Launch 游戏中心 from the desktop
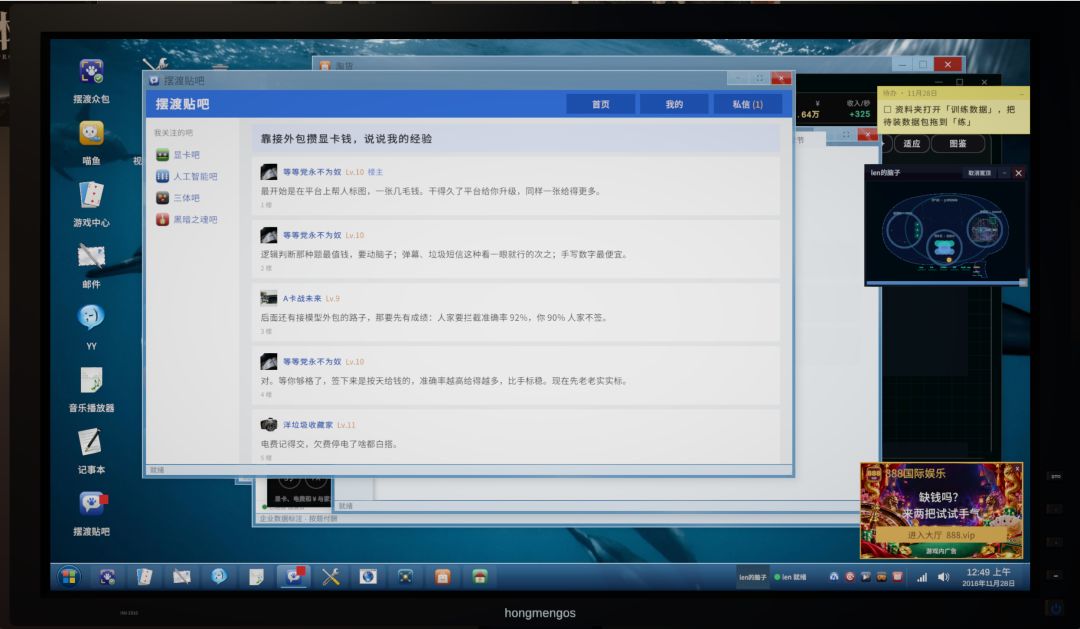 pos(91,204)
